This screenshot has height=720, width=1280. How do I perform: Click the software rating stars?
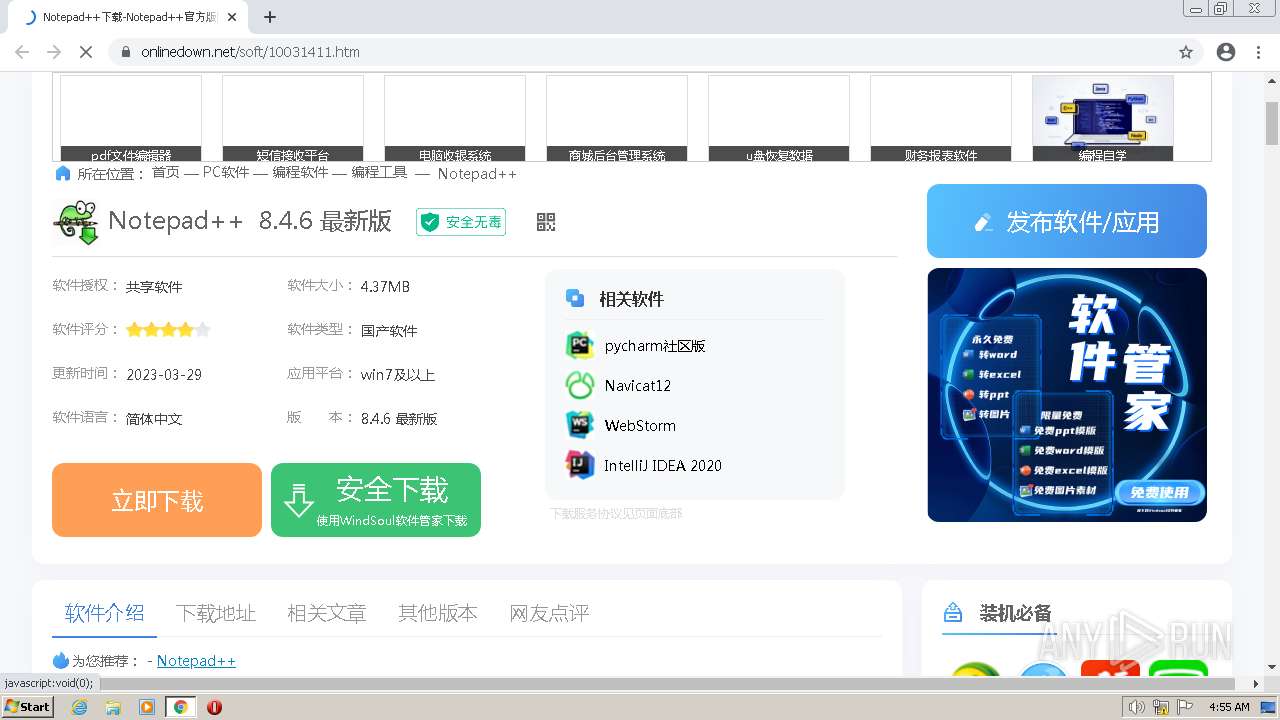point(168,330)
